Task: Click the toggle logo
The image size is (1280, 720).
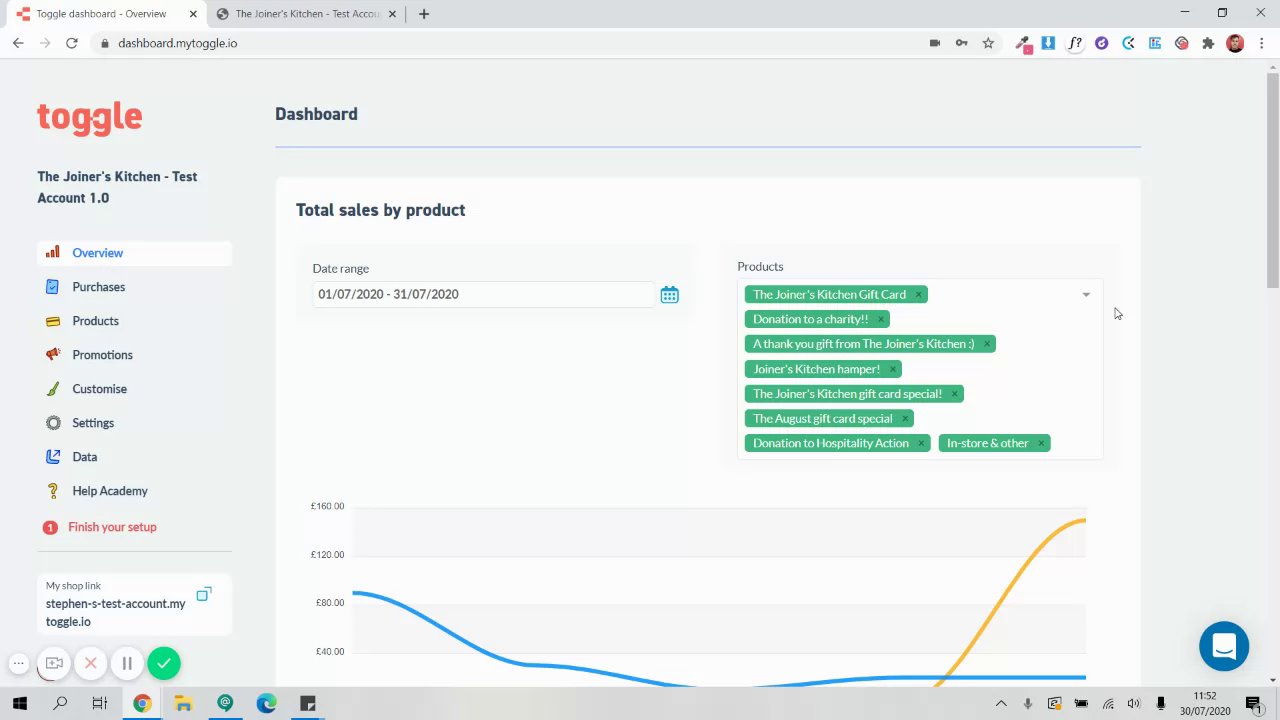Action: (x=90, y=117)
